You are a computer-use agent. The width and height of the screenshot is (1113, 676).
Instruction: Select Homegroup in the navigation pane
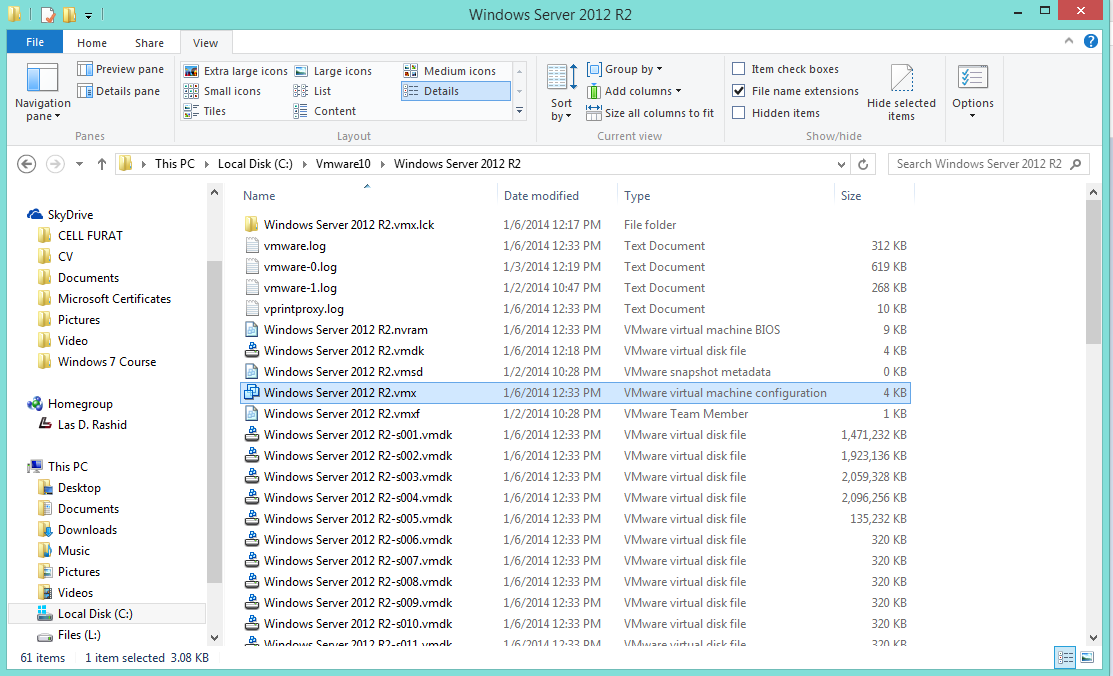(x=80, y=404)
